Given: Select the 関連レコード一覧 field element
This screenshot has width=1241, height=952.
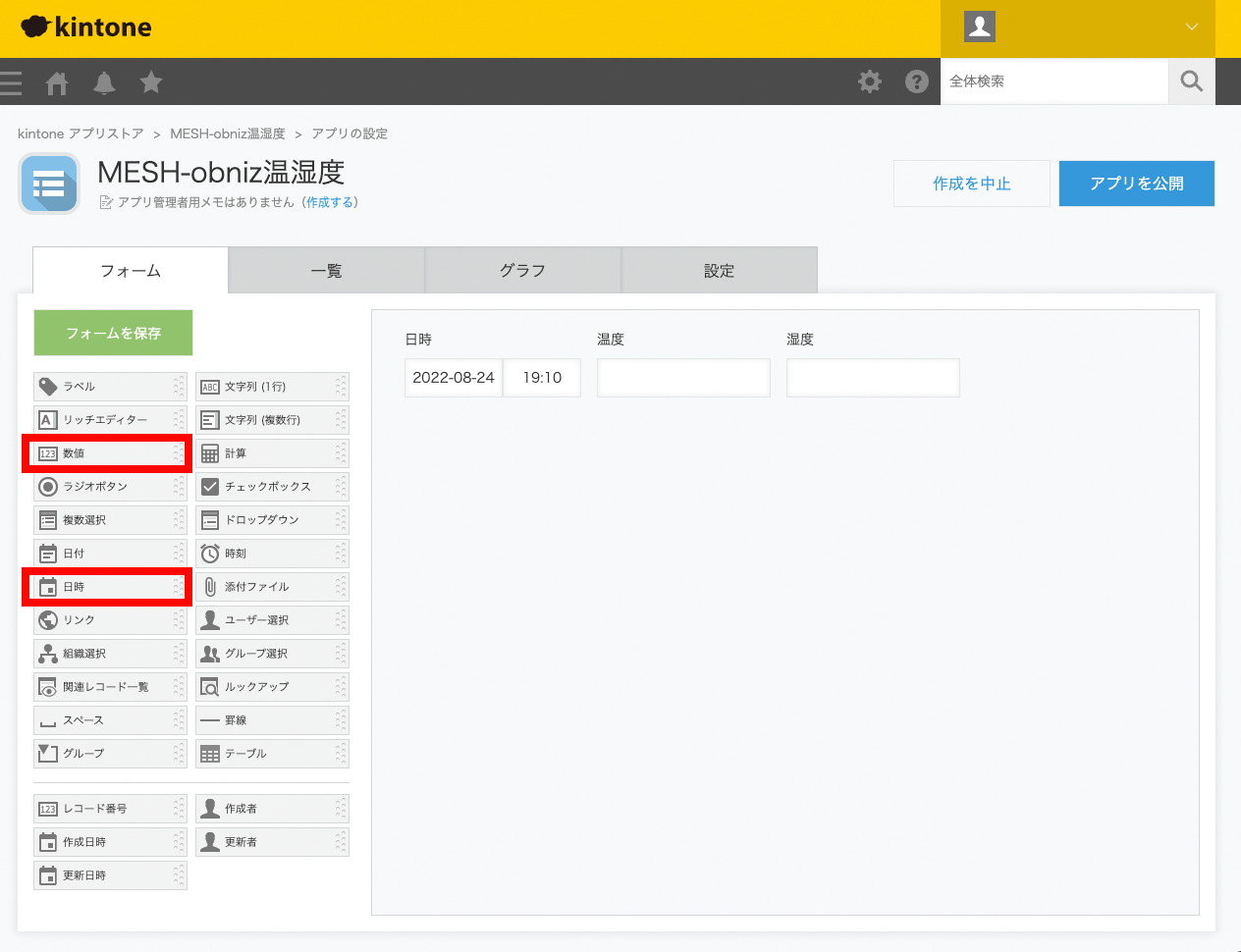Looking at the screenshot, I should pyautogui.click(x=110, y=687).
